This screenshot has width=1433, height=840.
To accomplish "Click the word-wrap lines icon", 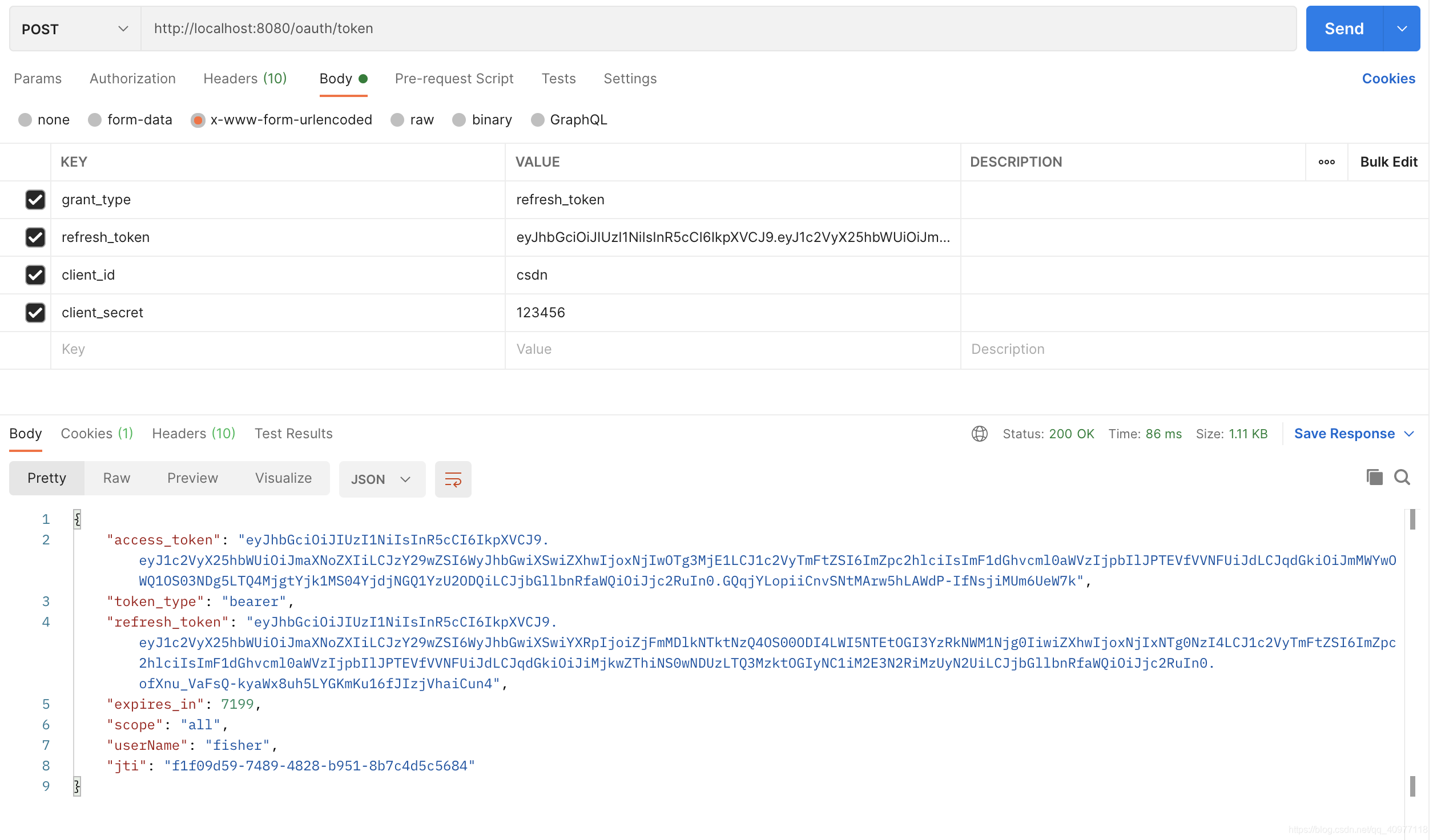I will tap(453, 479).
